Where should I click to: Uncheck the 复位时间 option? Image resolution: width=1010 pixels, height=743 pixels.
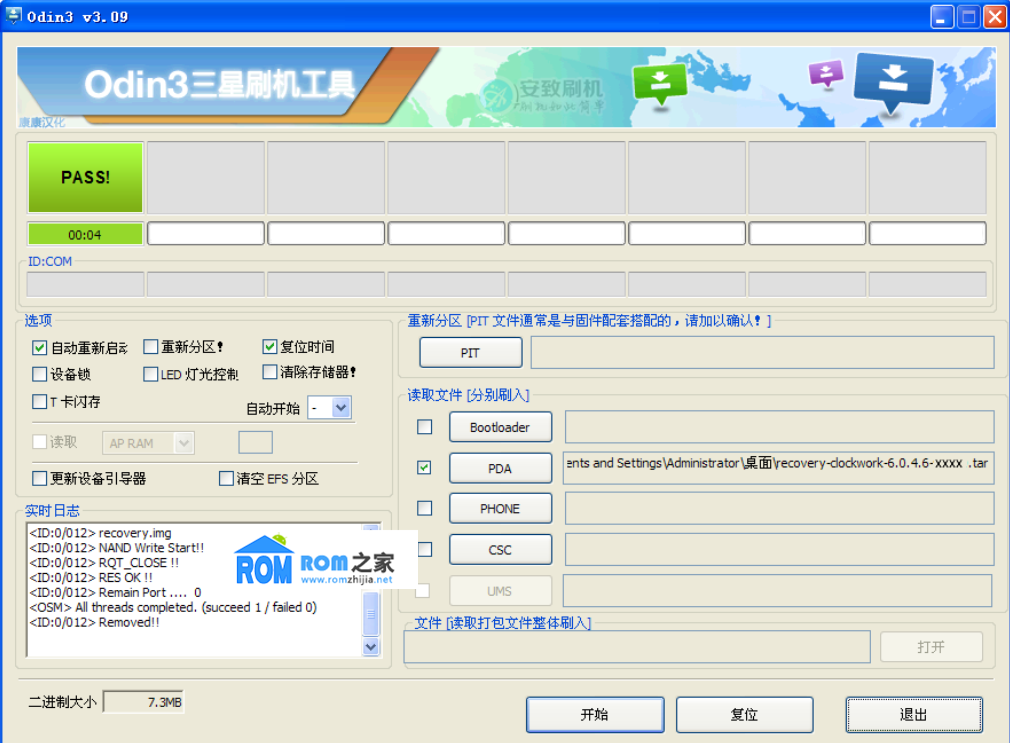269,347
